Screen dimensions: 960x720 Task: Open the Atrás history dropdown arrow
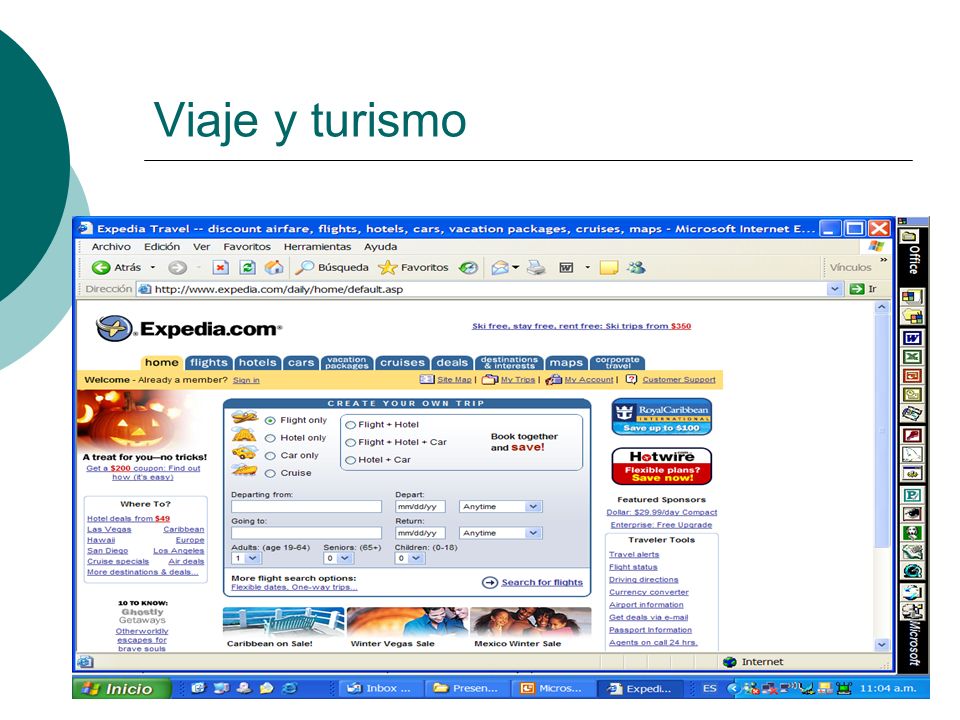pyautogui.click(x=152, y=268)
